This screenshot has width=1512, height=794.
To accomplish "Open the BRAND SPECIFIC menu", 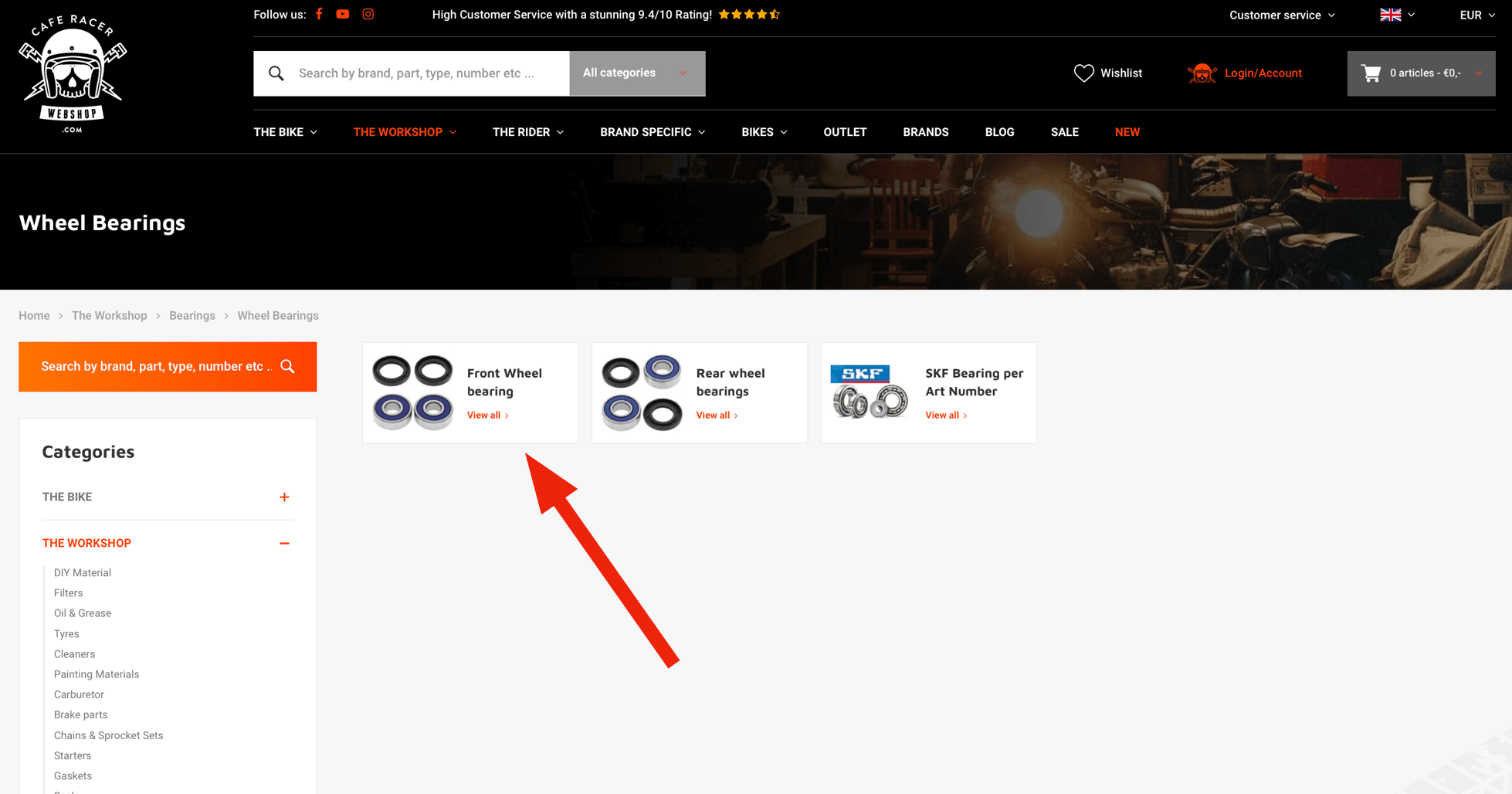I will point(653,132).
